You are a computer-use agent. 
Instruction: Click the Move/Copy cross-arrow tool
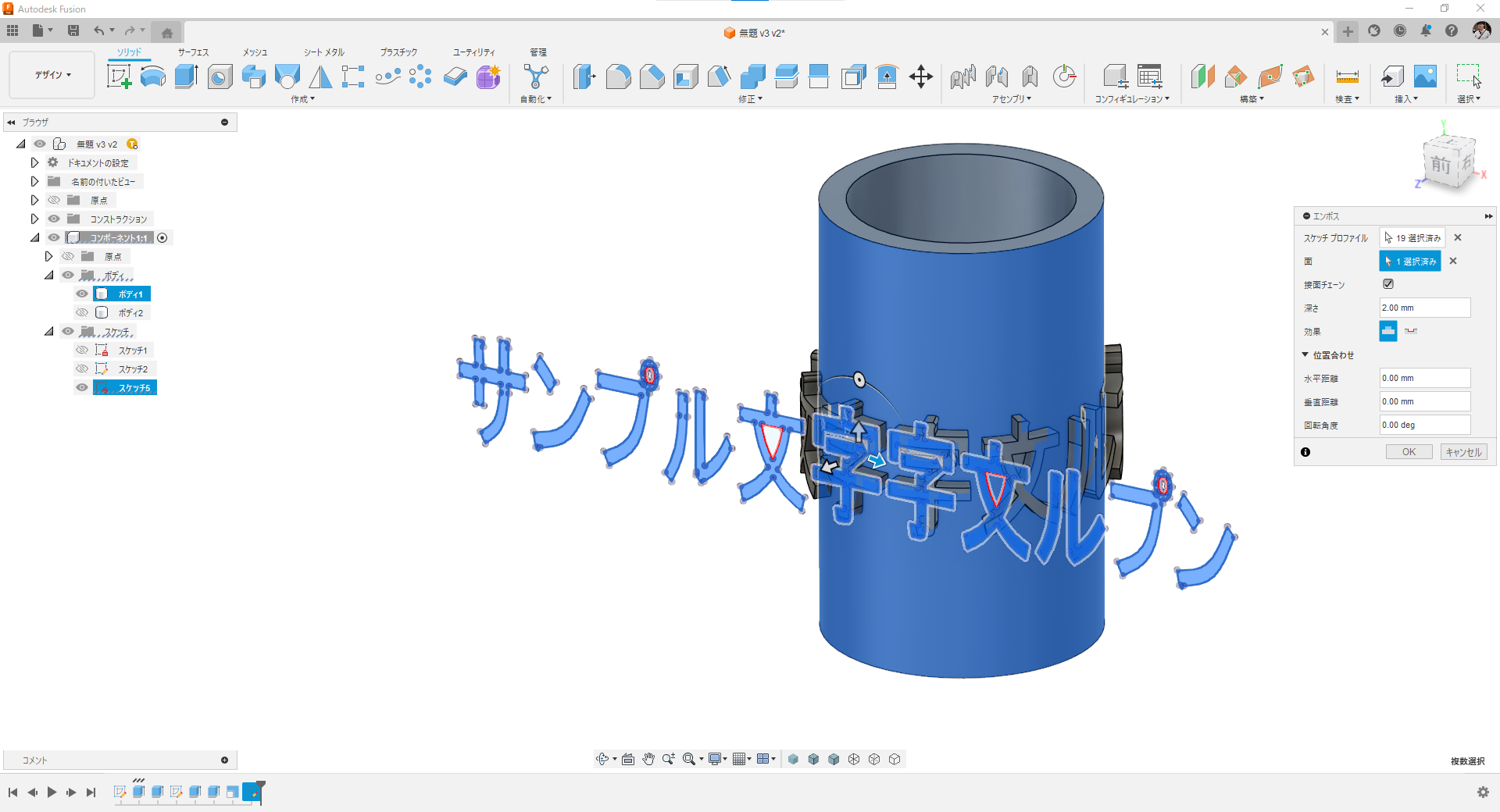[921, 77]
